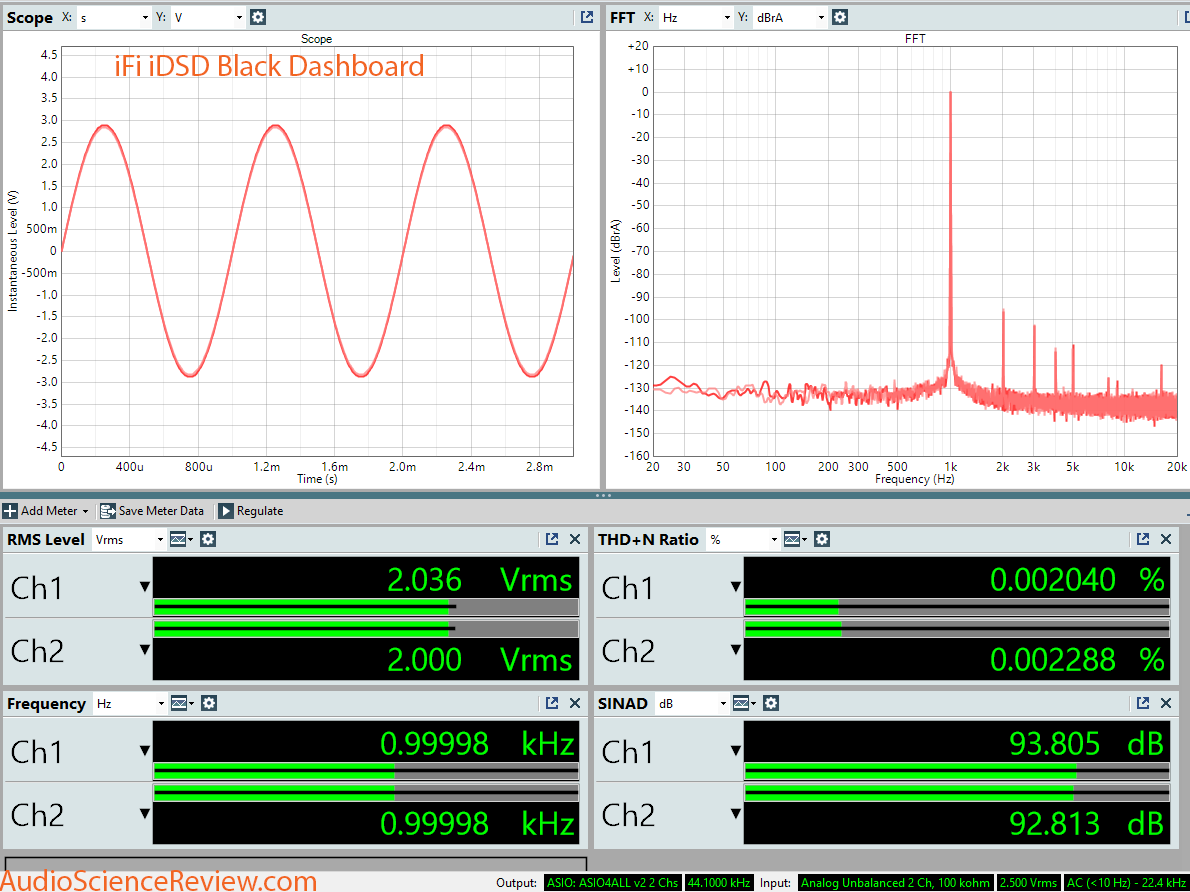This screenshot has width=1190, height=892.
Task: Click the Ch2 SINAD bar graph
Action: click(957, 793)
